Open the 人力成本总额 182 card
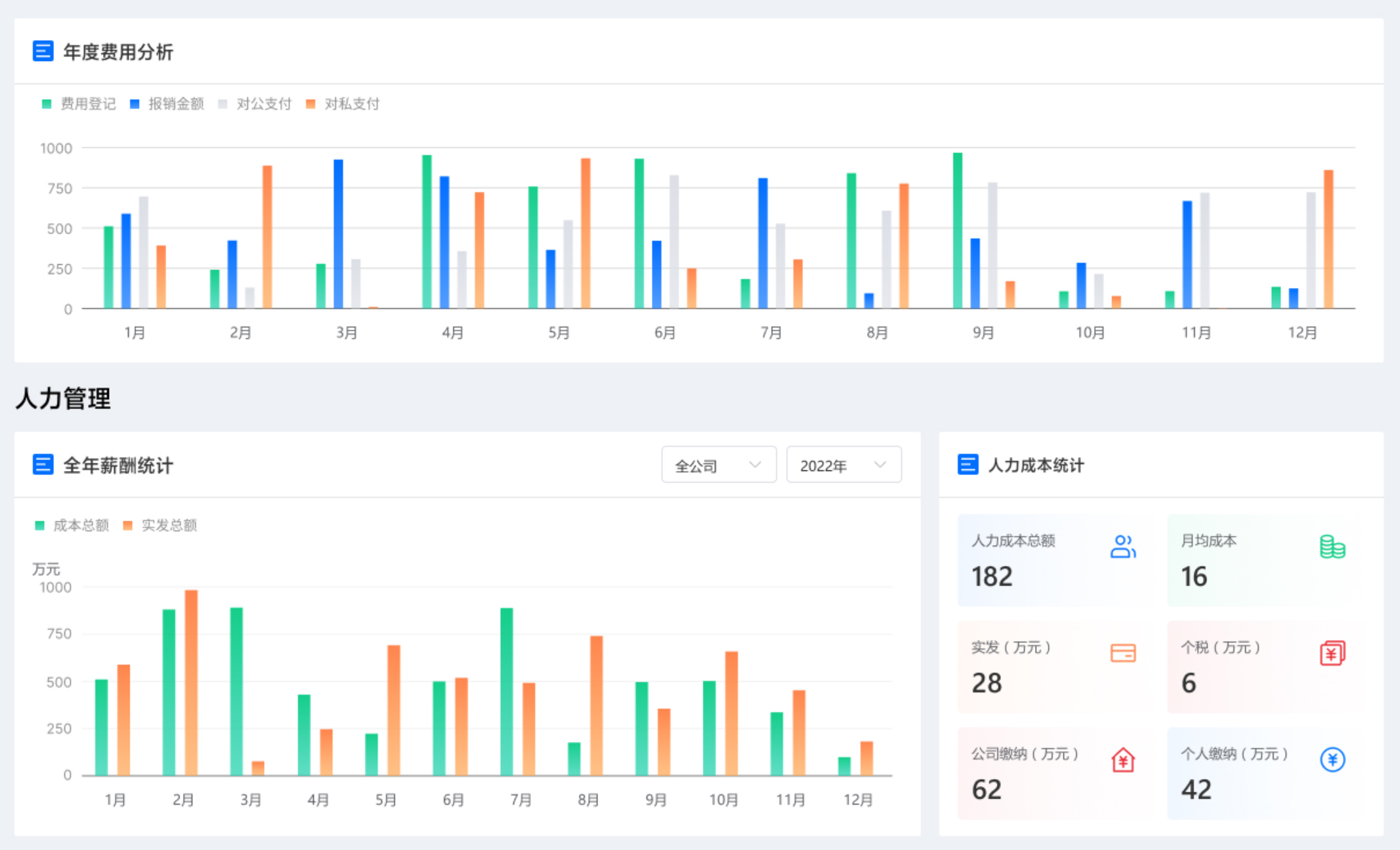 [1053, 560]
